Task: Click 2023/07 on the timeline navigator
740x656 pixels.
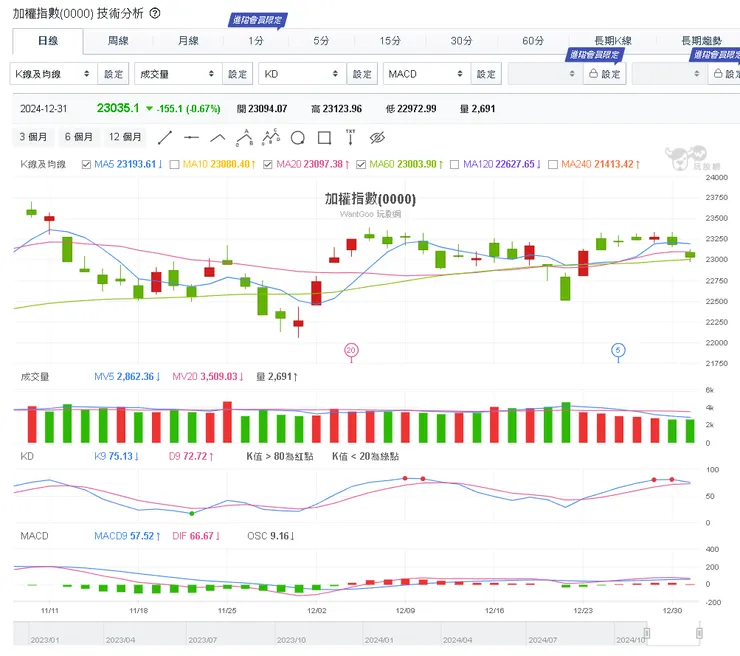Action: [202, 640]
